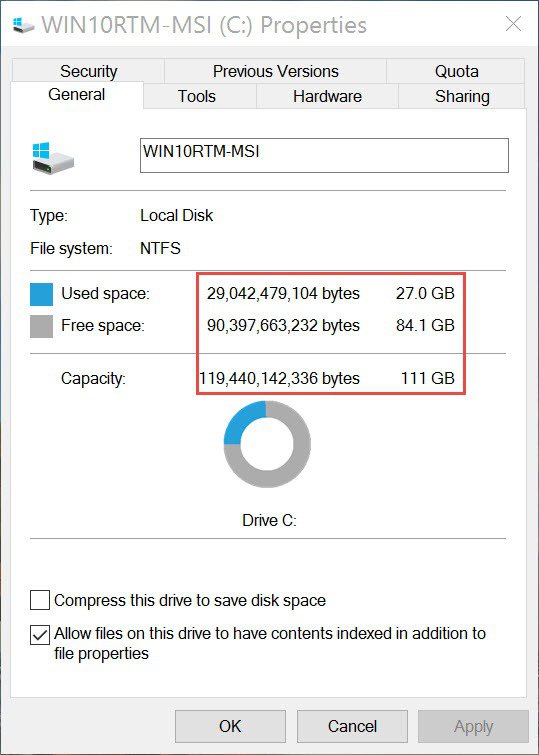Image resolution: width=539 pixels, height=755 pixels.
Task: Select the Quota tab
Action: (456, 71)
